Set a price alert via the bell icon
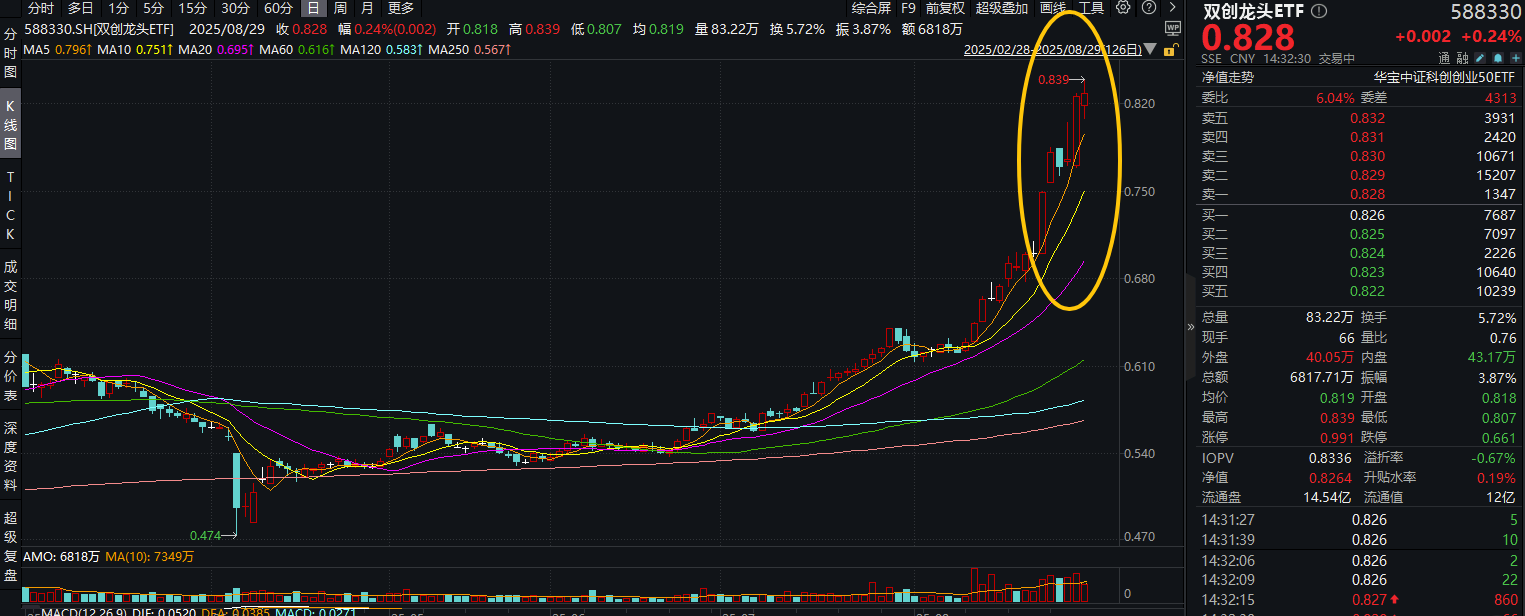This screenshot has height=616, width=1525. pyautogui.click(x=1497, y=58)
